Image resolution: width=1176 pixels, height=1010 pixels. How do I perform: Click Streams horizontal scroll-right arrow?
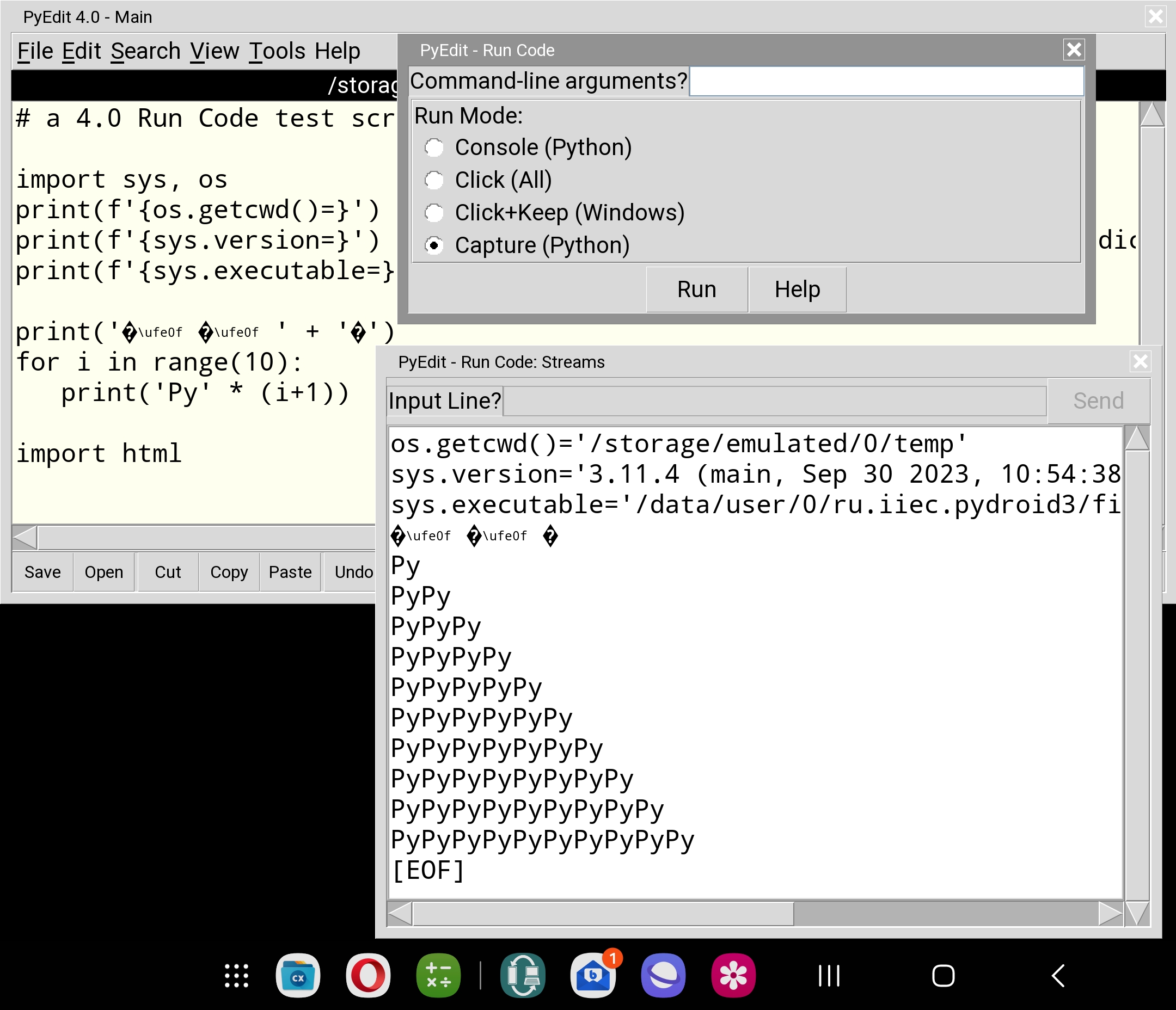click(1111, 914)
